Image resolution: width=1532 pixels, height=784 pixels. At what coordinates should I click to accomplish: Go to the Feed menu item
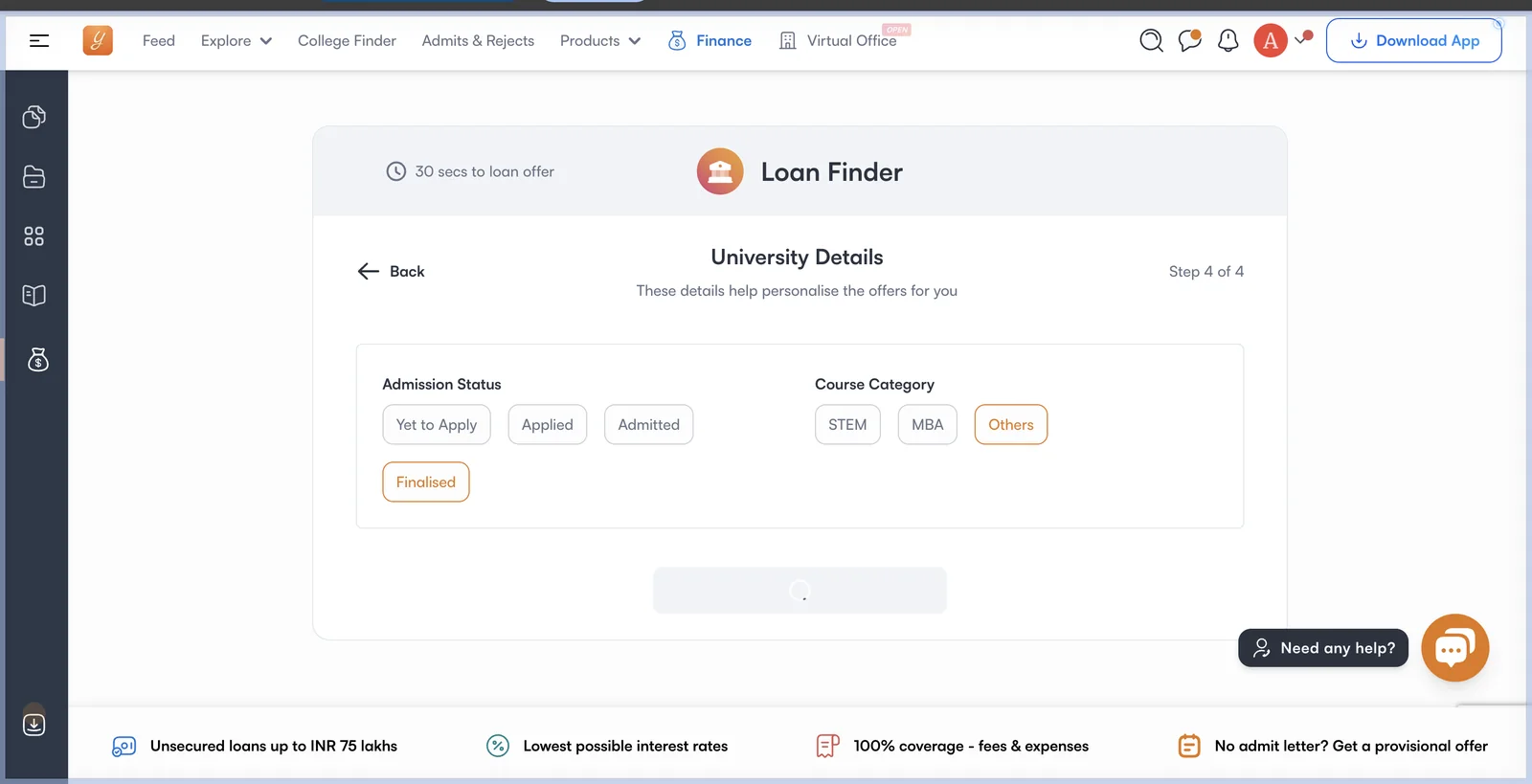click(x=159, y=40)
